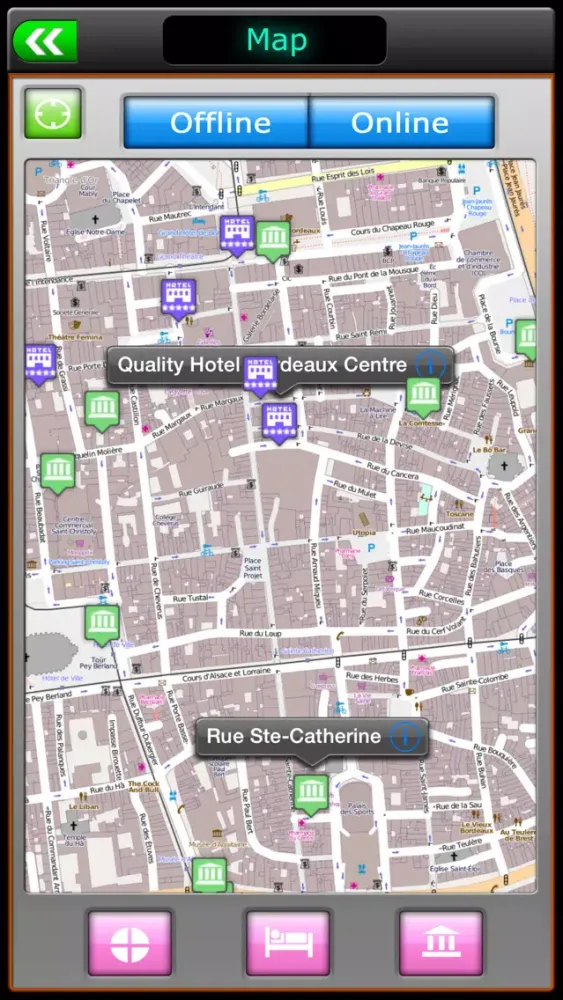Switch to the Offline map tab

tap(216, 122)
